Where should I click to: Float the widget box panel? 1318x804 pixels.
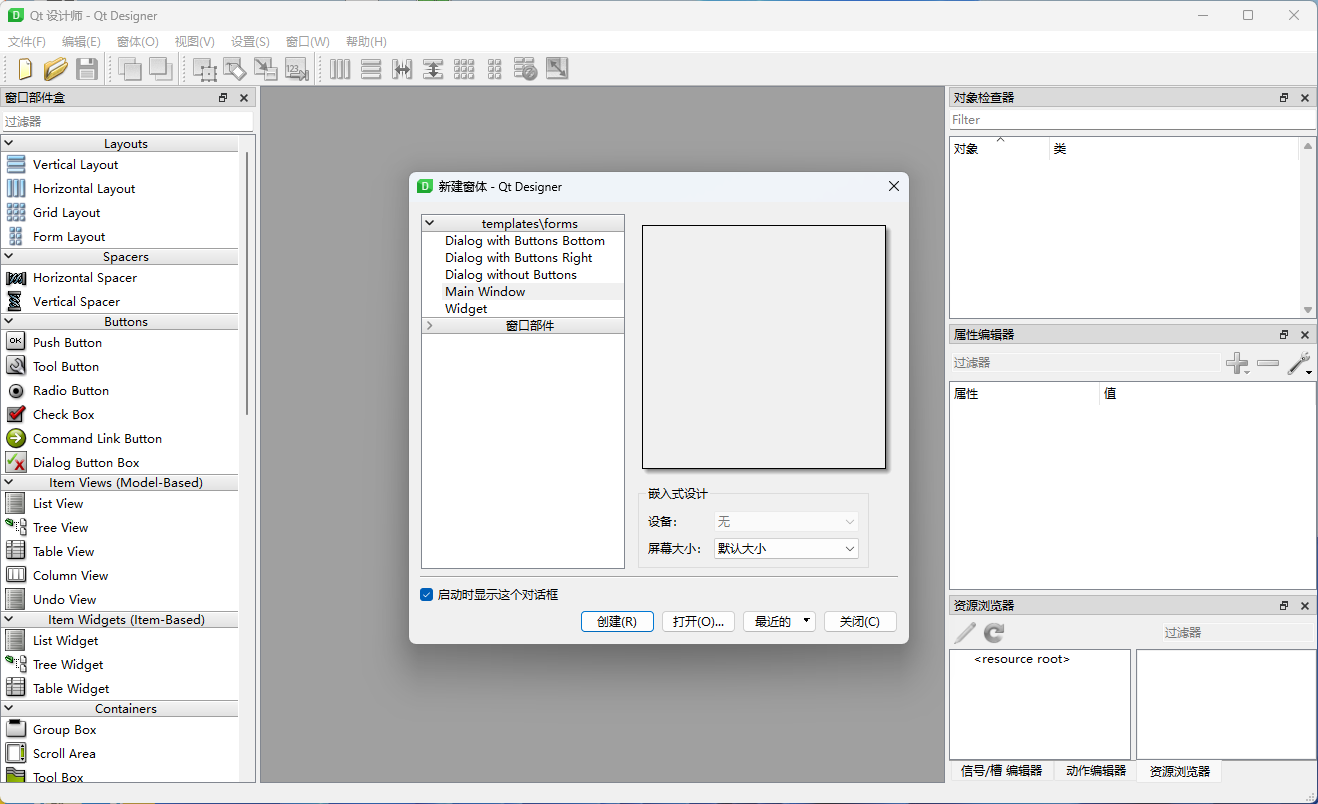(x=223, y=98)
